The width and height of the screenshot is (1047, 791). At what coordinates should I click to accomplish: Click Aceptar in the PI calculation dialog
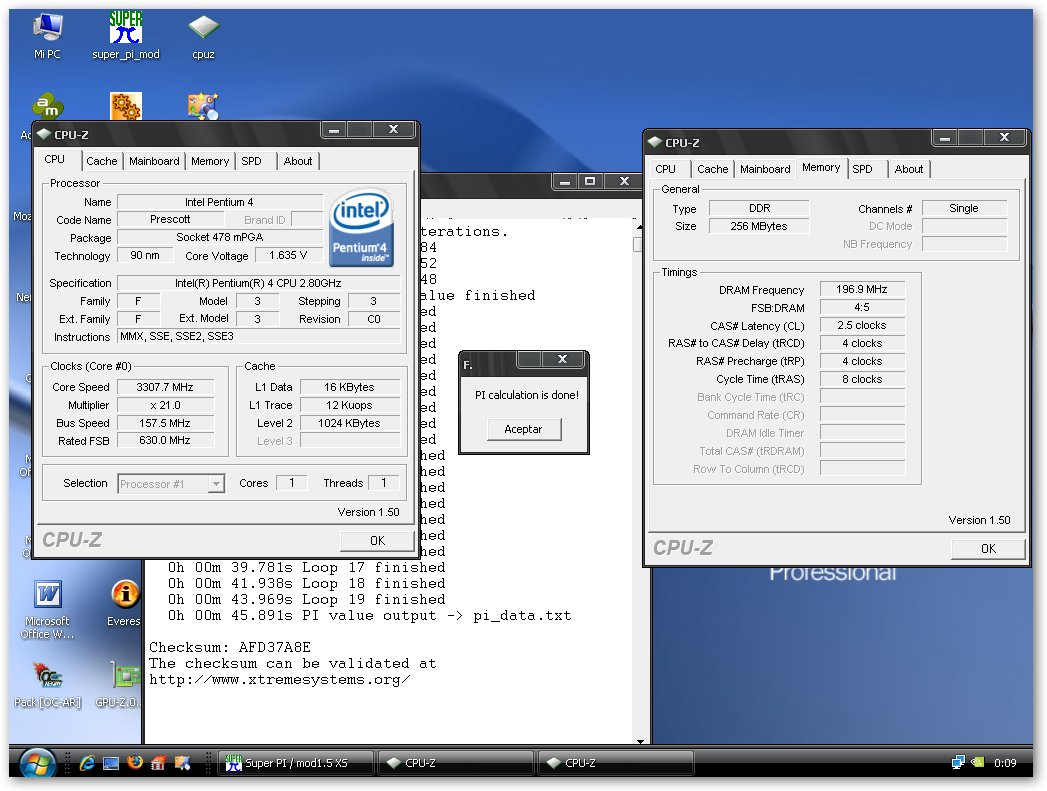[524, 429]
